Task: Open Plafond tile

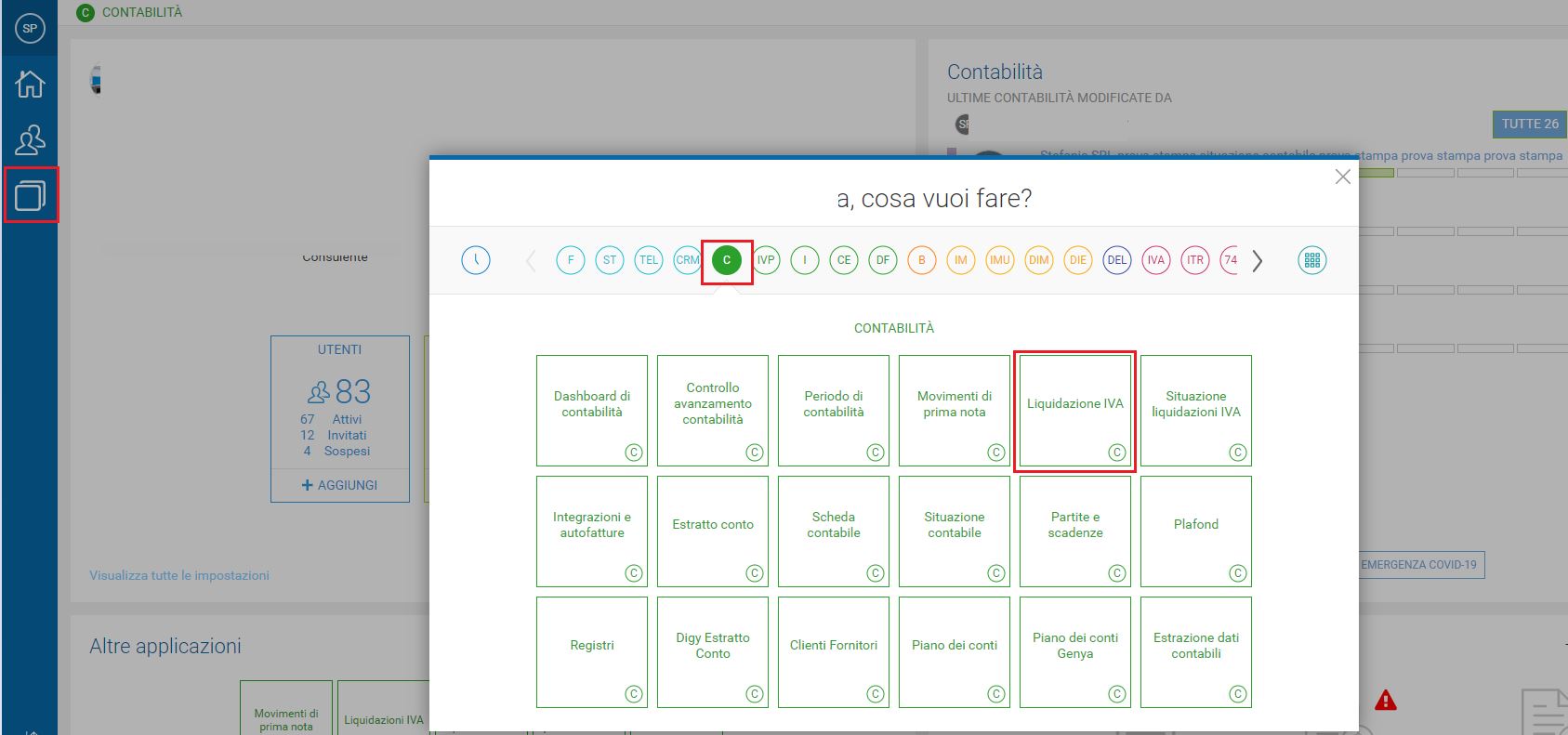Action: pos(1196,532)
